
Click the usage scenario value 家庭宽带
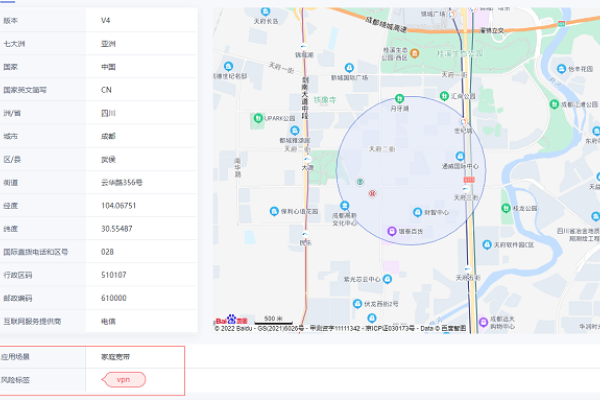pyautogui.click(x=116, y=357)
